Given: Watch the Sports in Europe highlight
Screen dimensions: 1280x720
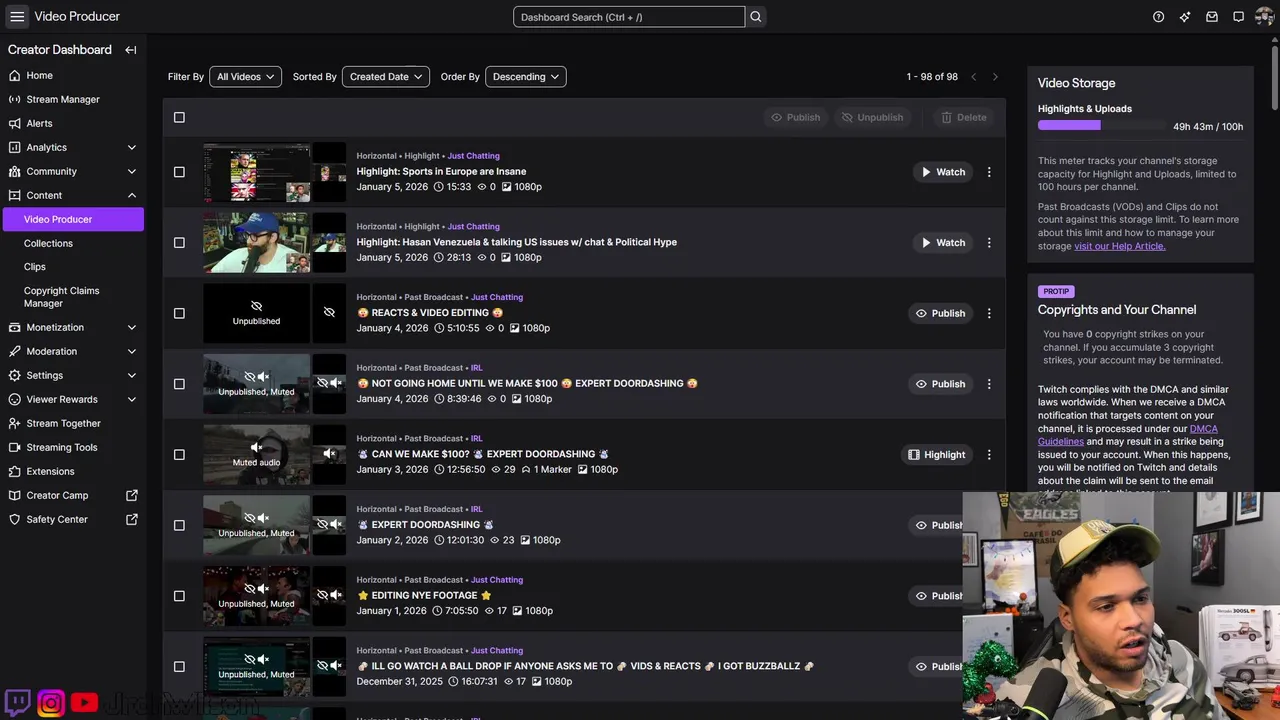Looking at the screenshot, I should coord(943,172).
